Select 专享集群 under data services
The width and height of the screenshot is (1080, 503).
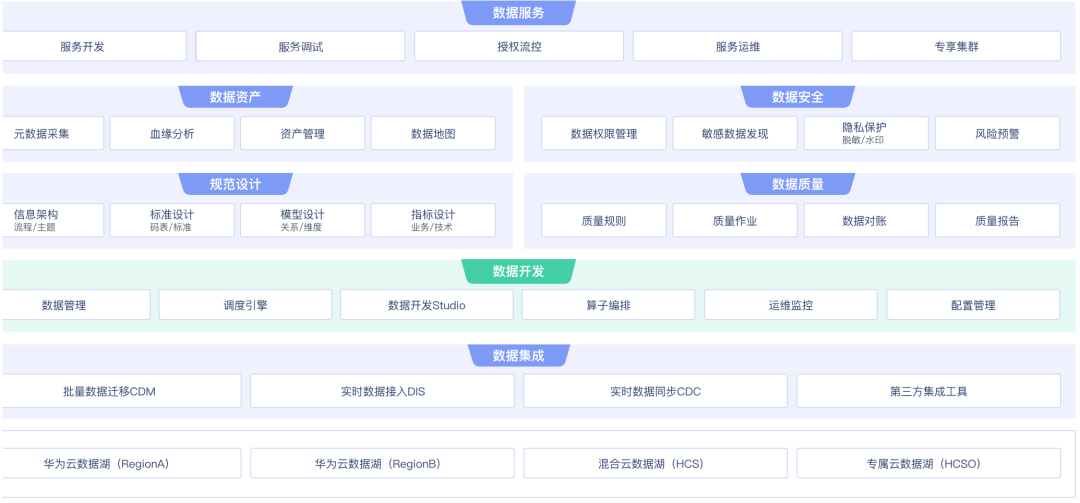(x=955, y=46)
